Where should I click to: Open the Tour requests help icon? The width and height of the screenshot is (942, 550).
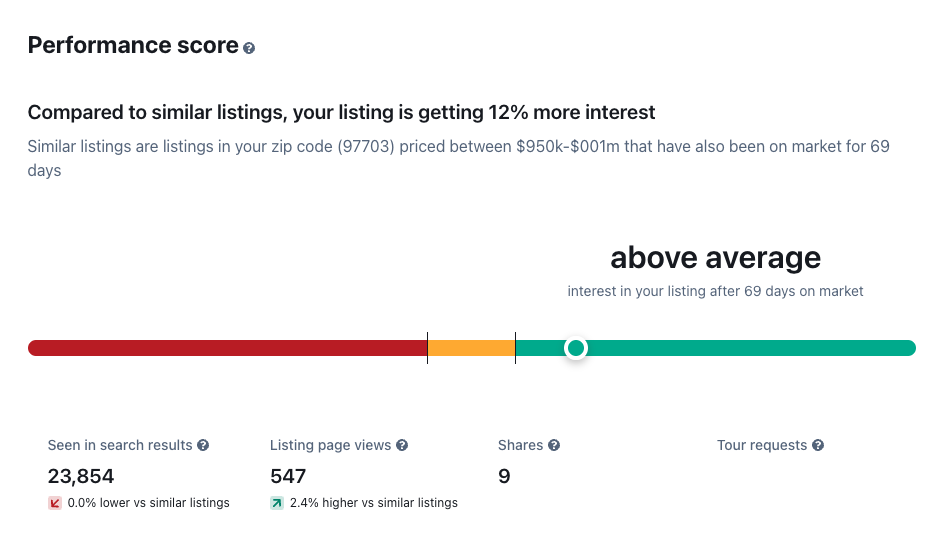tap(818, 445)
